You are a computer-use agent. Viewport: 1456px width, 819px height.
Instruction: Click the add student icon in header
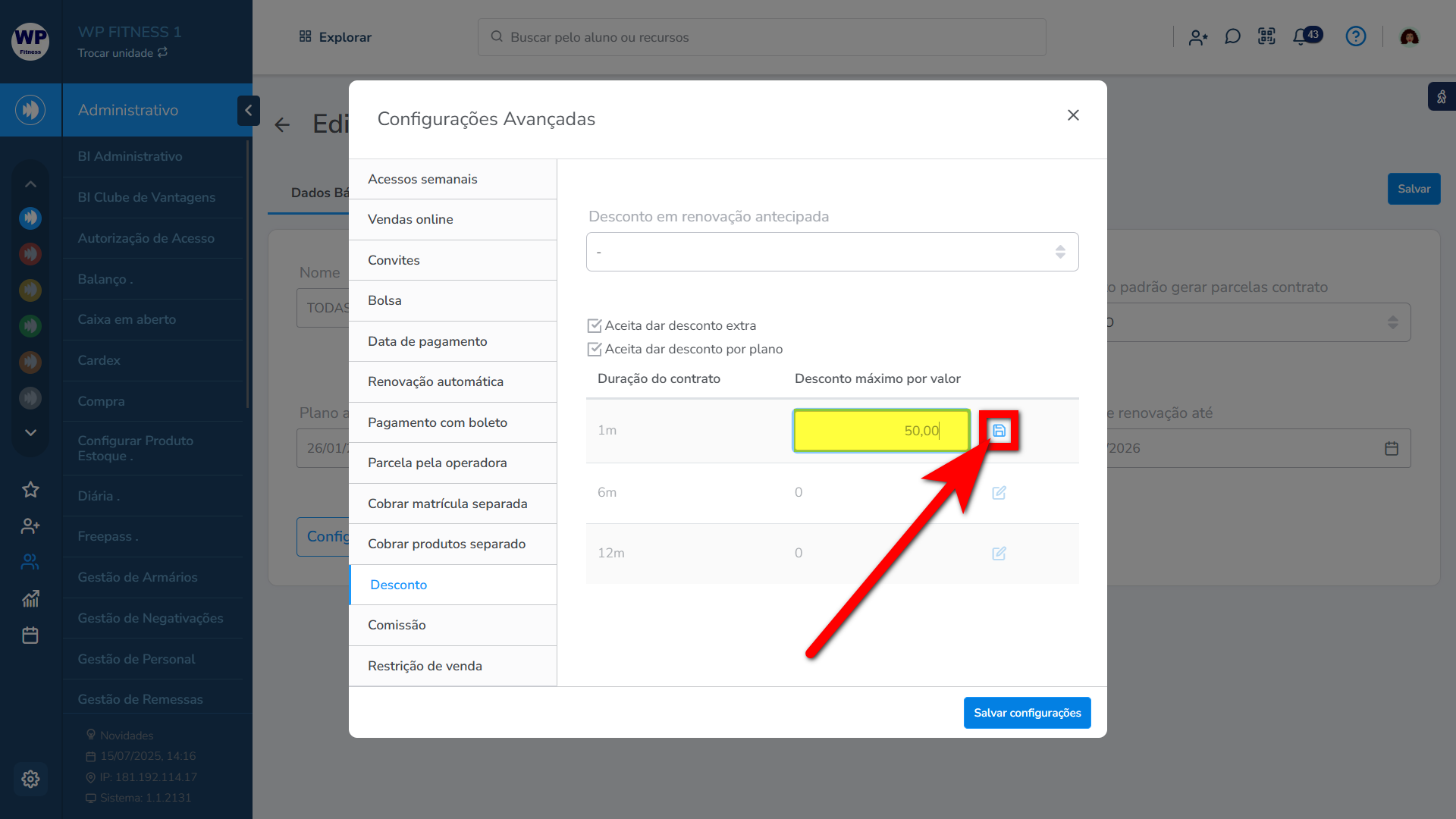click(x=1198, y=36)
